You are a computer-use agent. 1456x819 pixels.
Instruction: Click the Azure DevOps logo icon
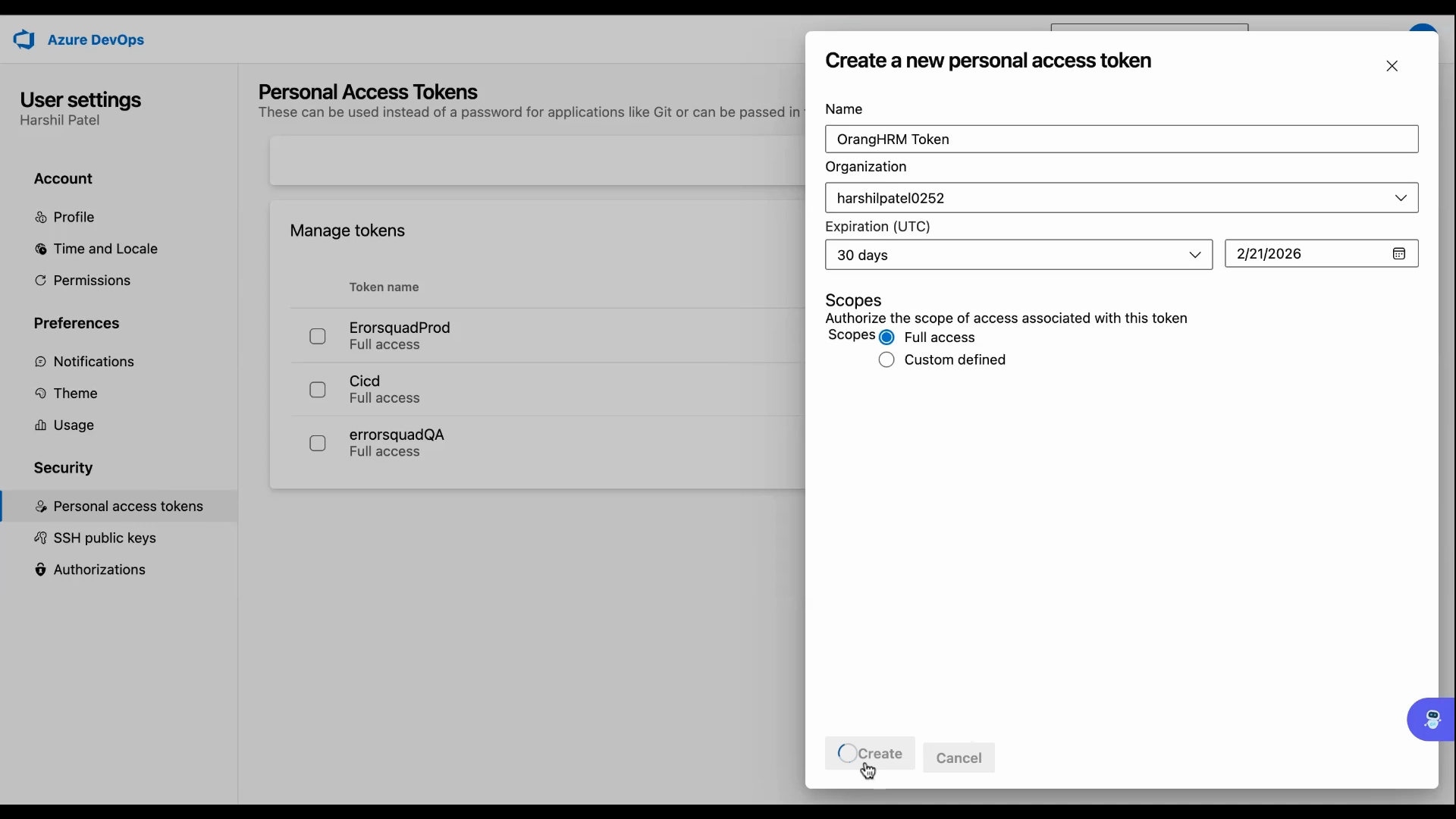tap(24, 39)
